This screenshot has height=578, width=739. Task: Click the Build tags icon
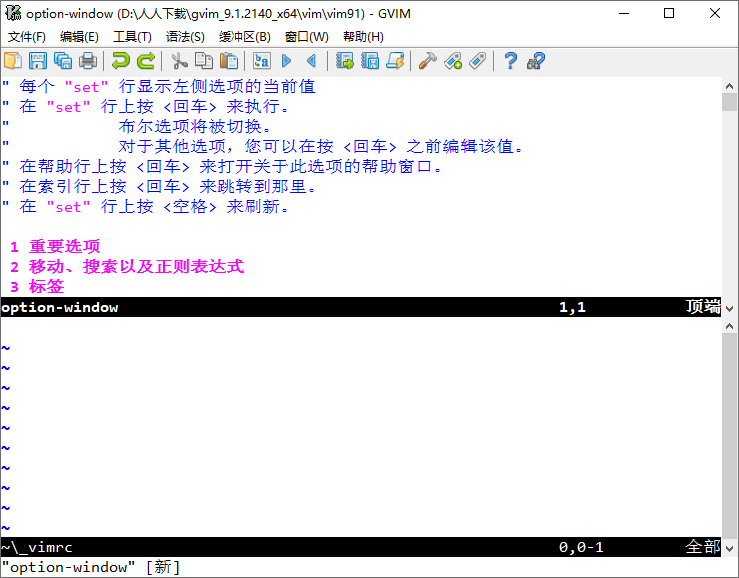coord(452,61)
